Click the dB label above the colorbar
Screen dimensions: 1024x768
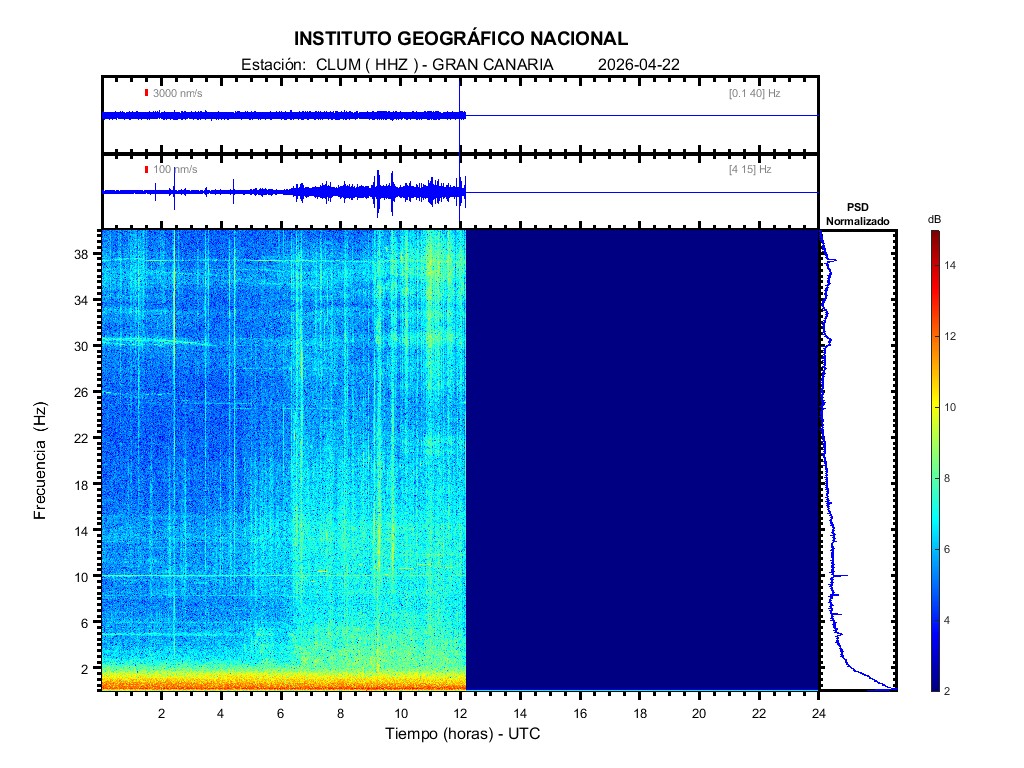click(x=934, y=219)
